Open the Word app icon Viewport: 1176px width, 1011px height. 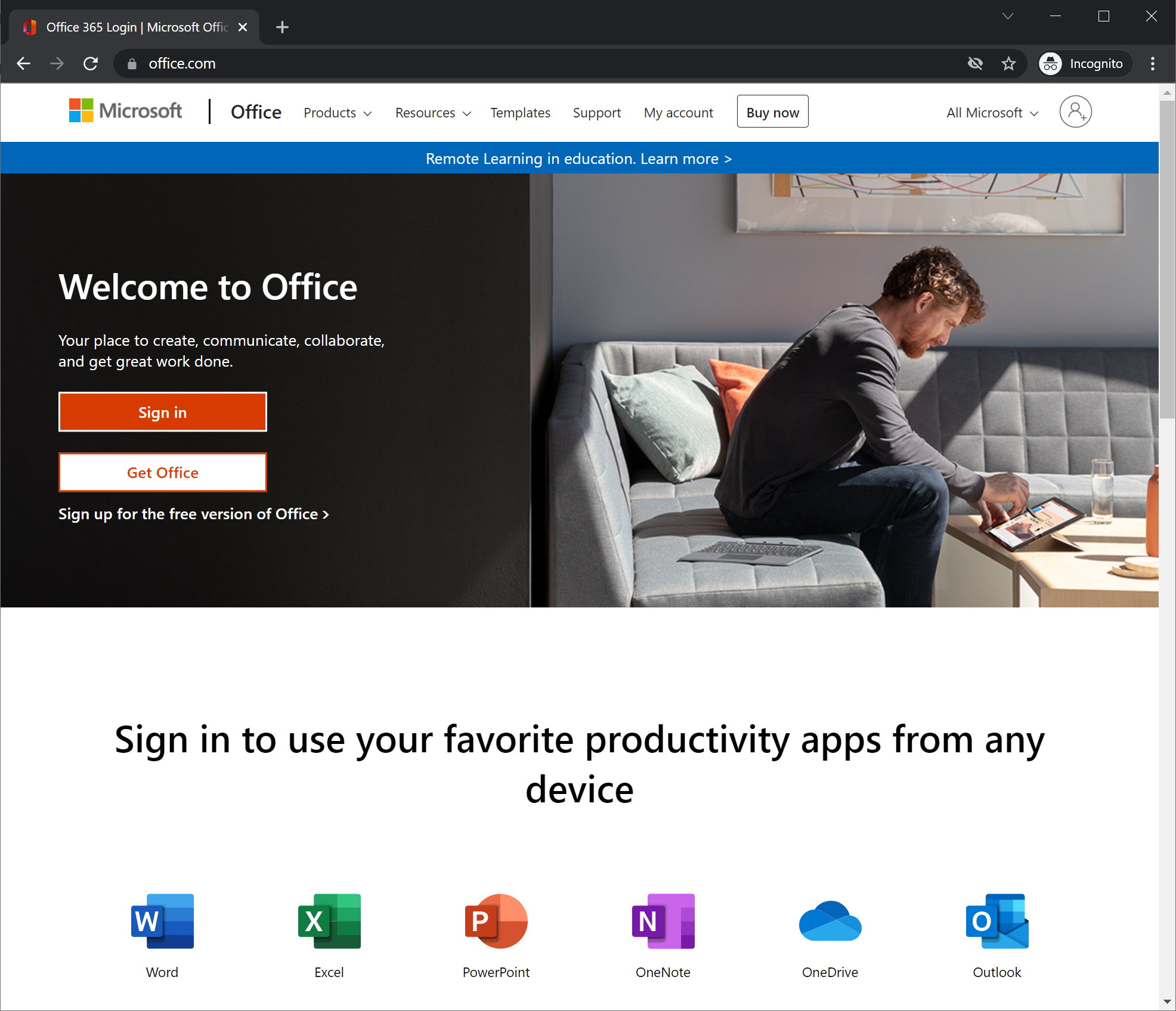[x=162, y=921]
